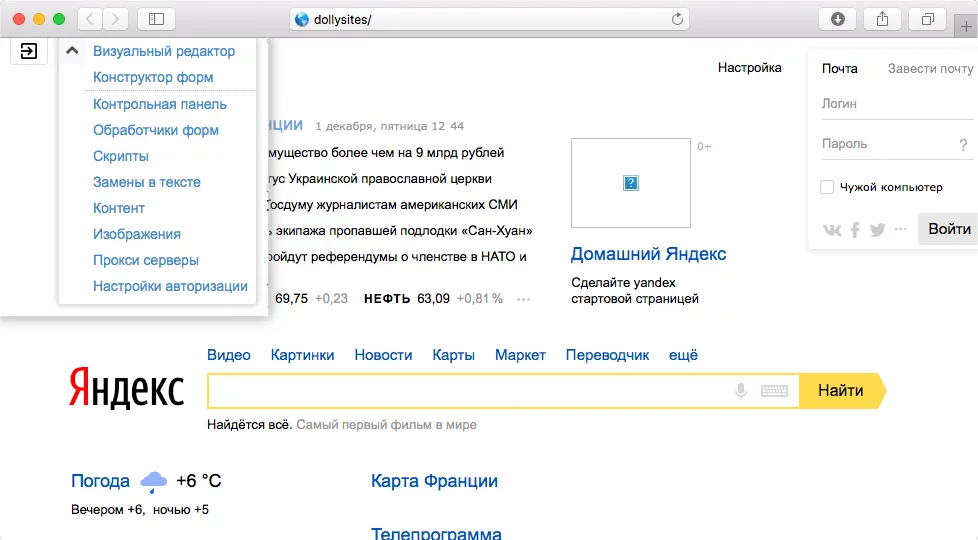Focus the Логин input field
Screen dimensions: 978x540
[x=897, y=104]
